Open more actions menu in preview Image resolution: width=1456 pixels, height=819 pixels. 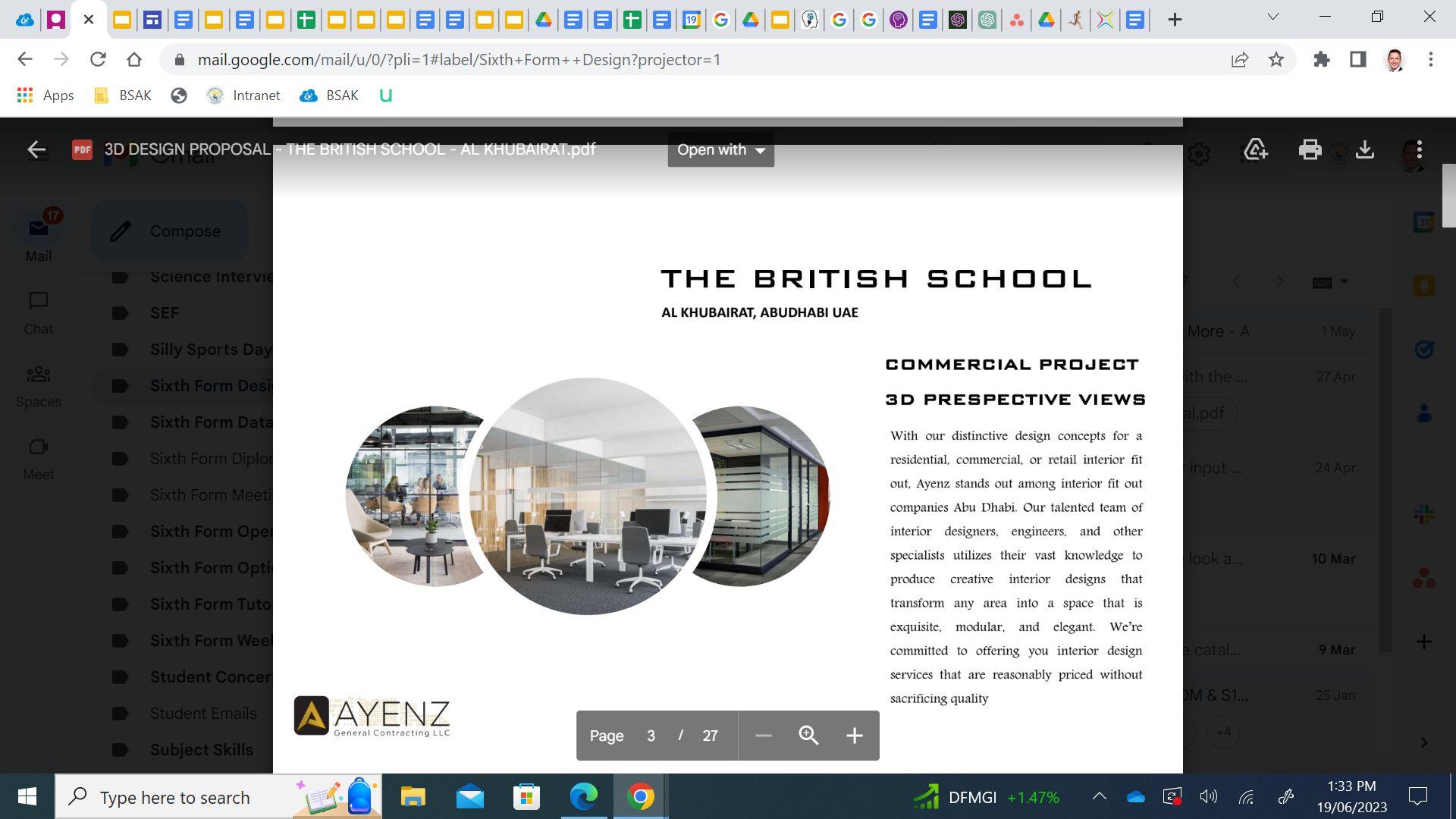[x=1419, y=149]
